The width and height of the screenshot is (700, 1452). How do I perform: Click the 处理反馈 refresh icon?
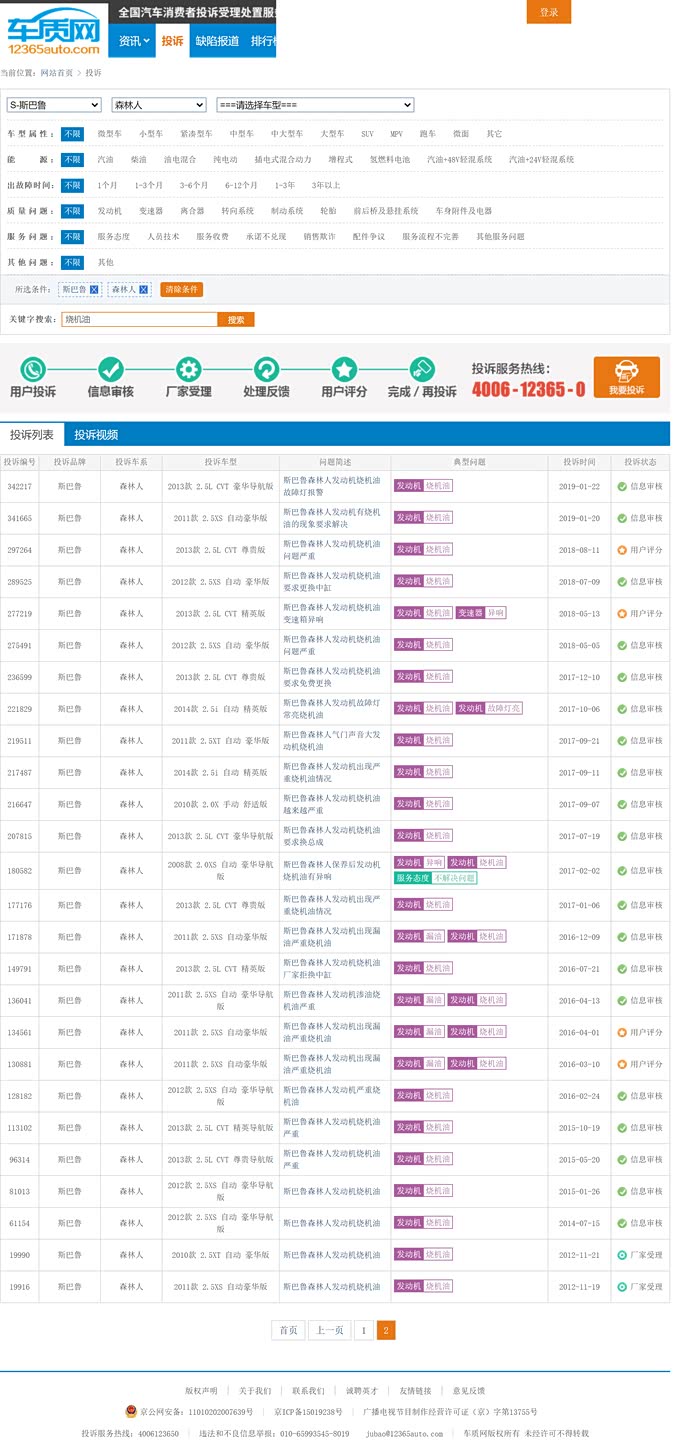pos(266,368)
